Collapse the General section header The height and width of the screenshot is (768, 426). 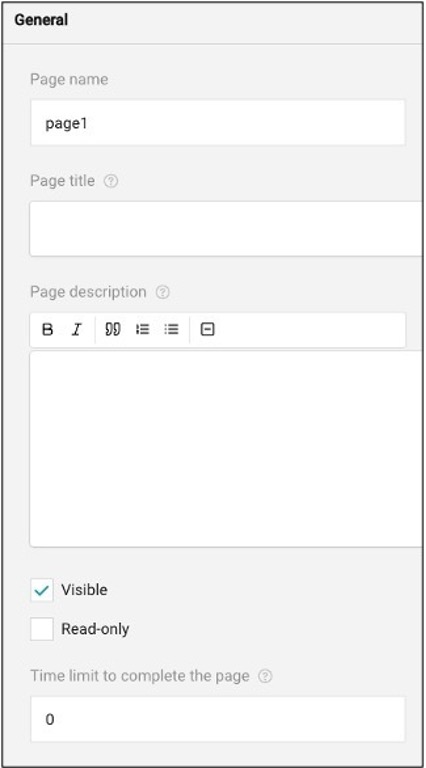pyautogui.click(x=213, y=21)
